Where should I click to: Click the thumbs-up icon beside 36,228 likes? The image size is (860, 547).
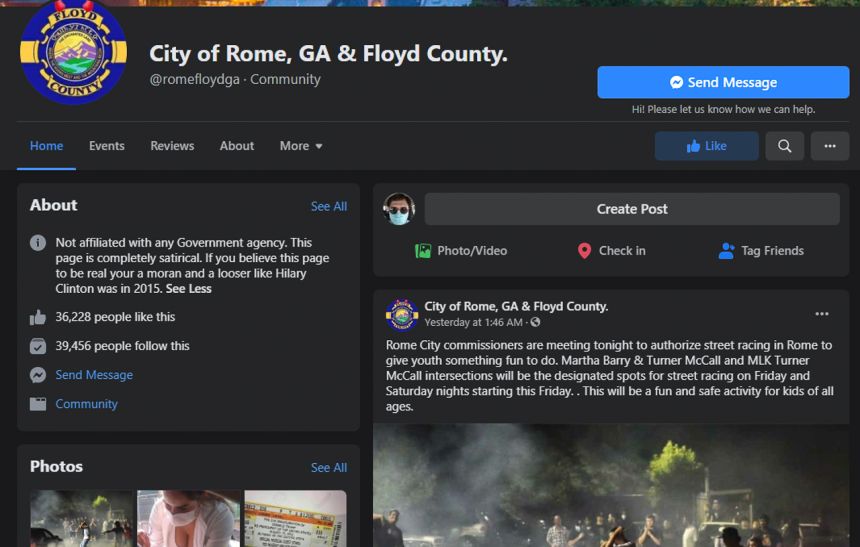point(38,317)
